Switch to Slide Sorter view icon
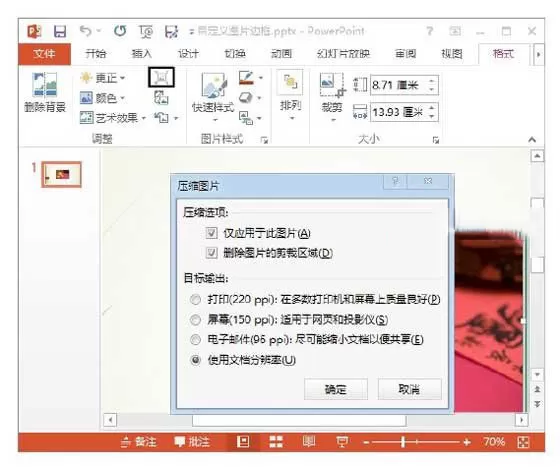The image size is (560, 467). (276, 442)
